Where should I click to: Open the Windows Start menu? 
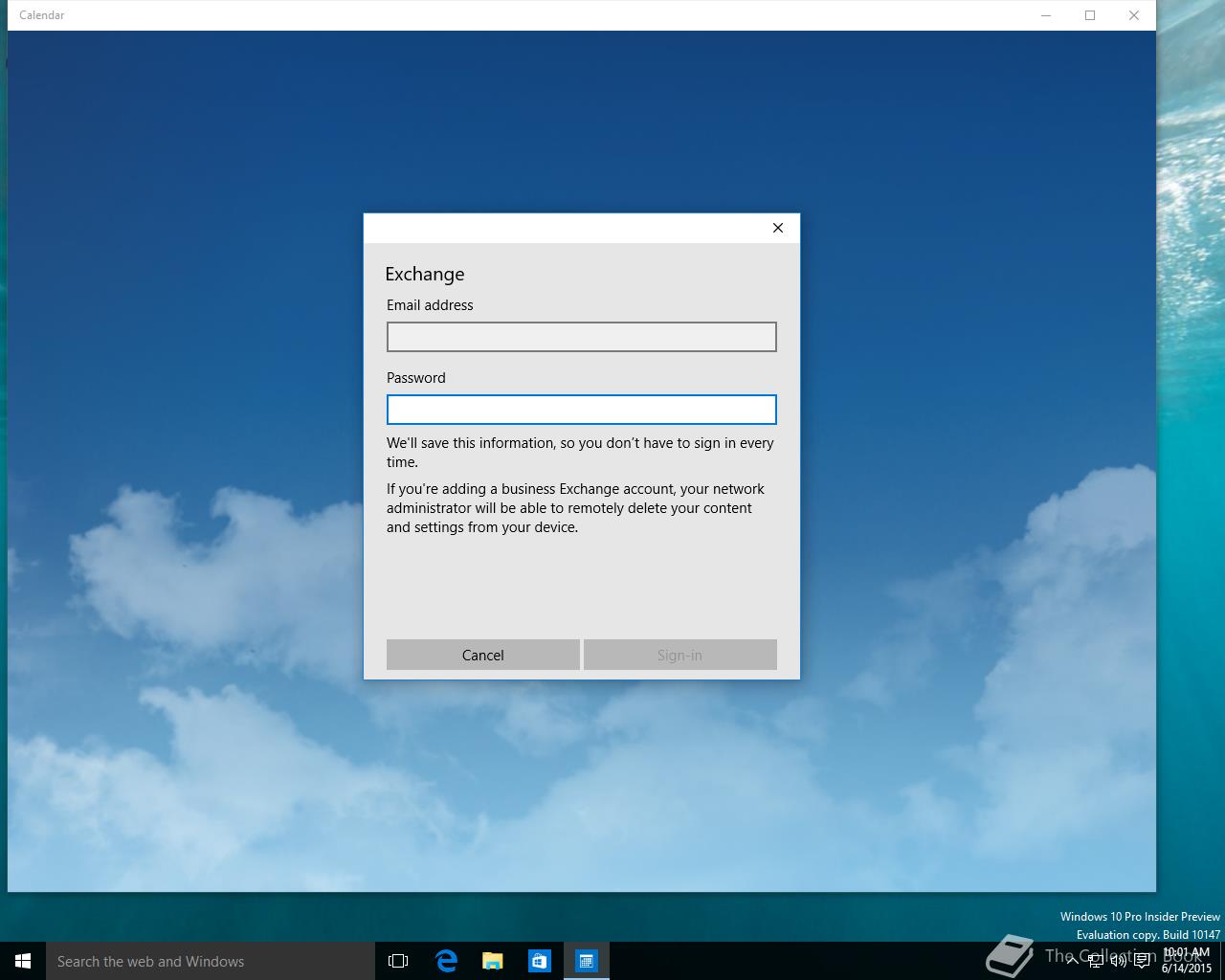(23, 961)
